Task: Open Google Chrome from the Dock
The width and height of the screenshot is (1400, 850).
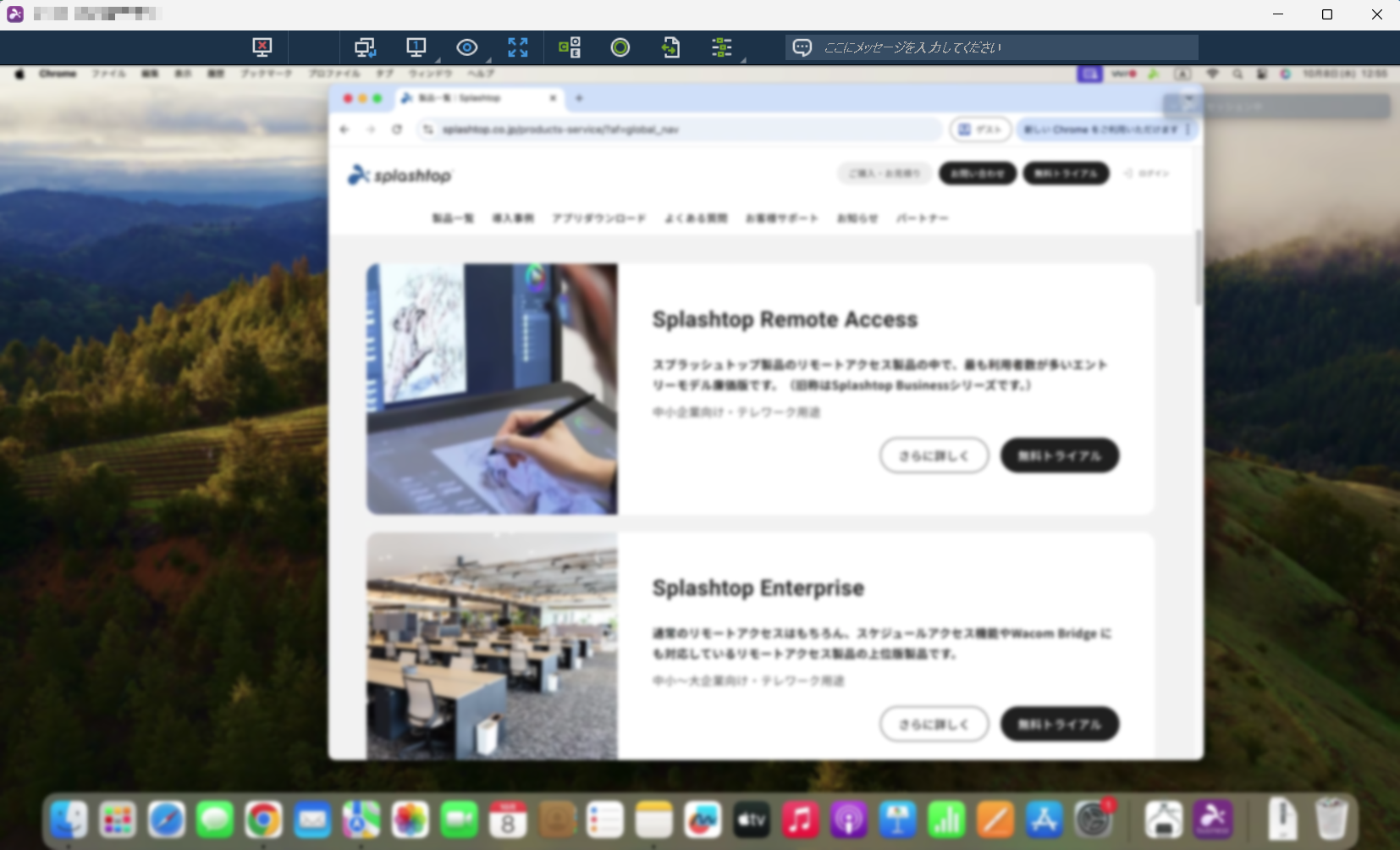Action: click(x=263, y=820)
